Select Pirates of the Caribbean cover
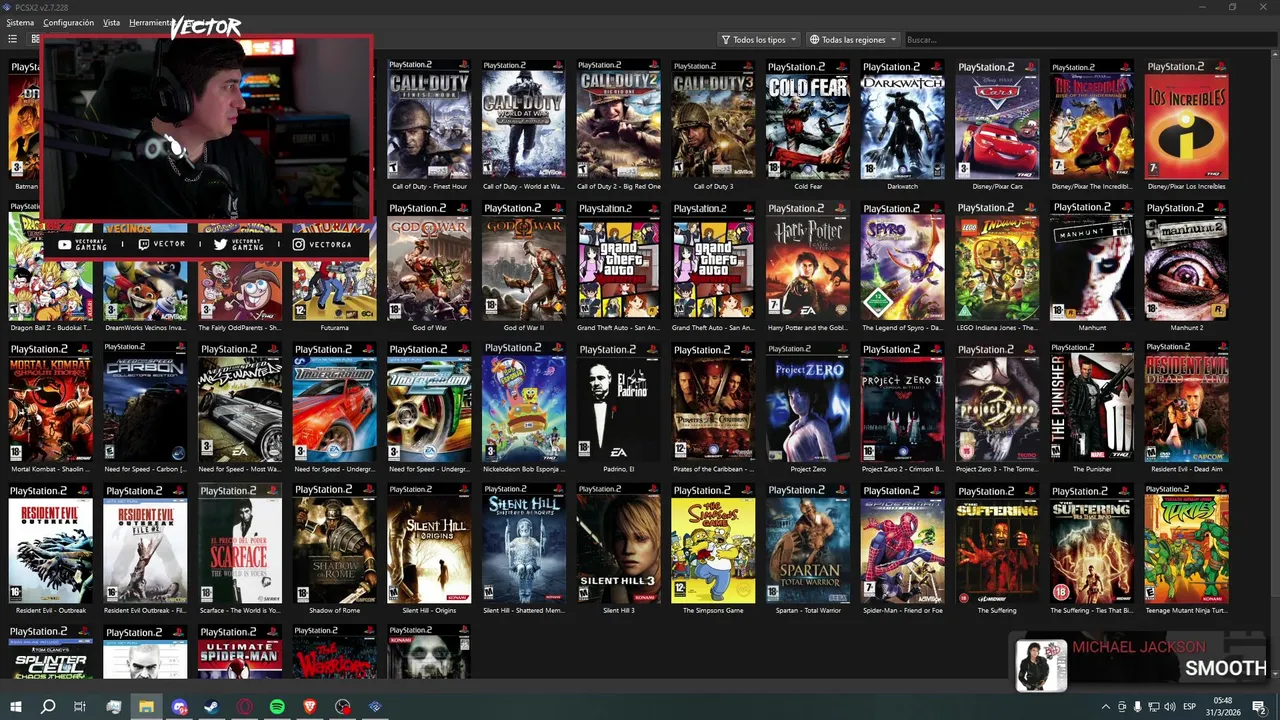Image resolution: width=1280 pixels, height=720 pixels. pos(713,402)
